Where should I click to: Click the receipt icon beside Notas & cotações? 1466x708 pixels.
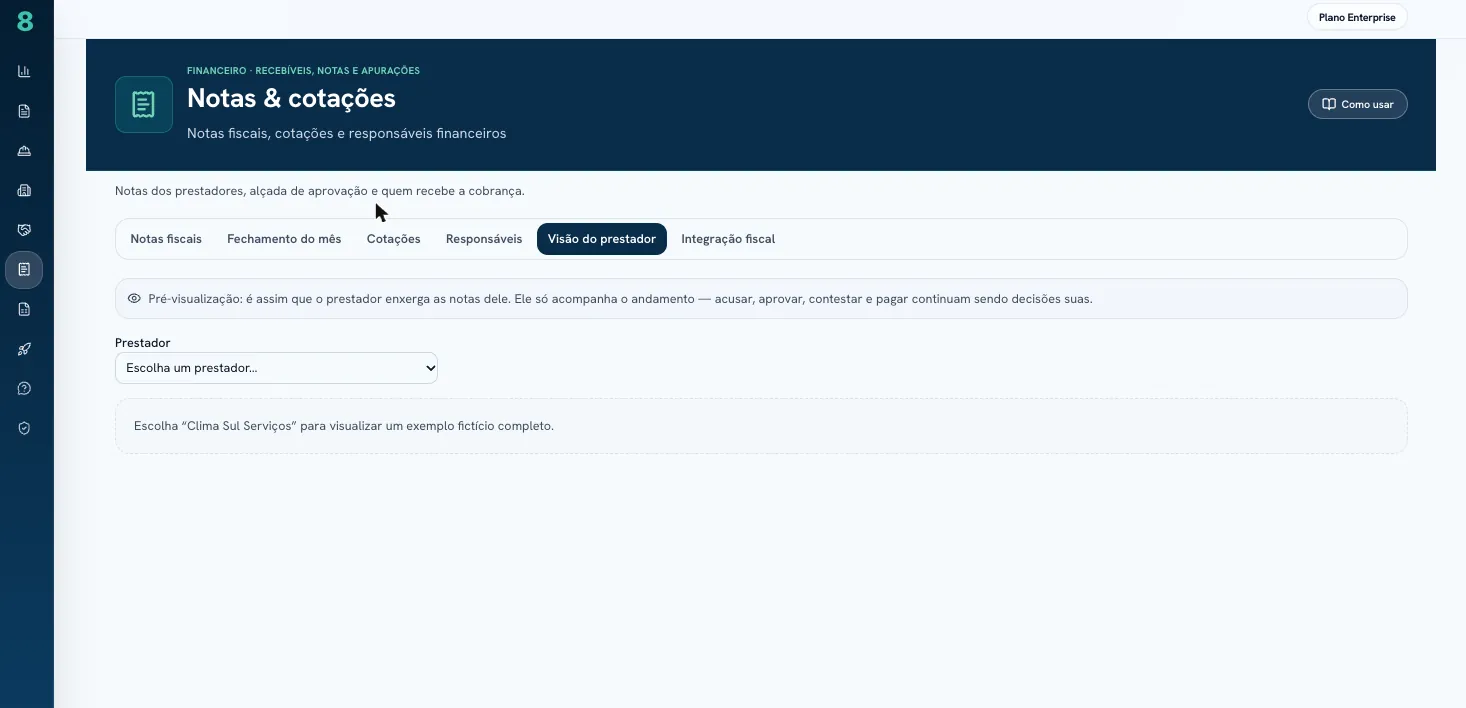(144, 104)
